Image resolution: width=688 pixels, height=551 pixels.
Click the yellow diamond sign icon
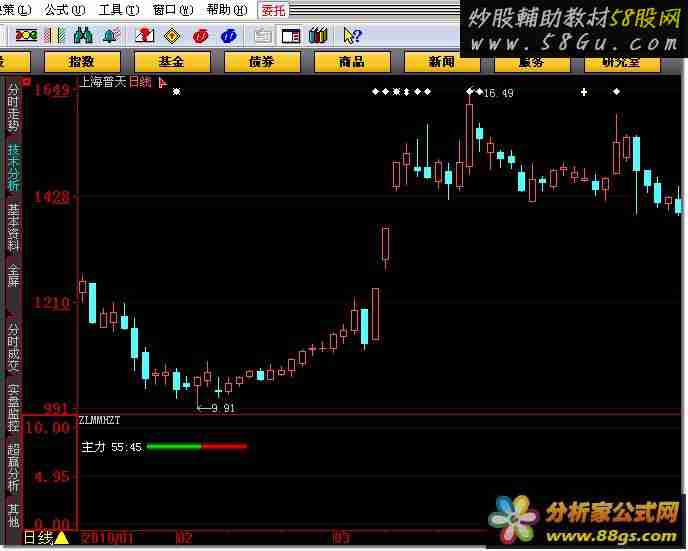(x=172, y=36)
